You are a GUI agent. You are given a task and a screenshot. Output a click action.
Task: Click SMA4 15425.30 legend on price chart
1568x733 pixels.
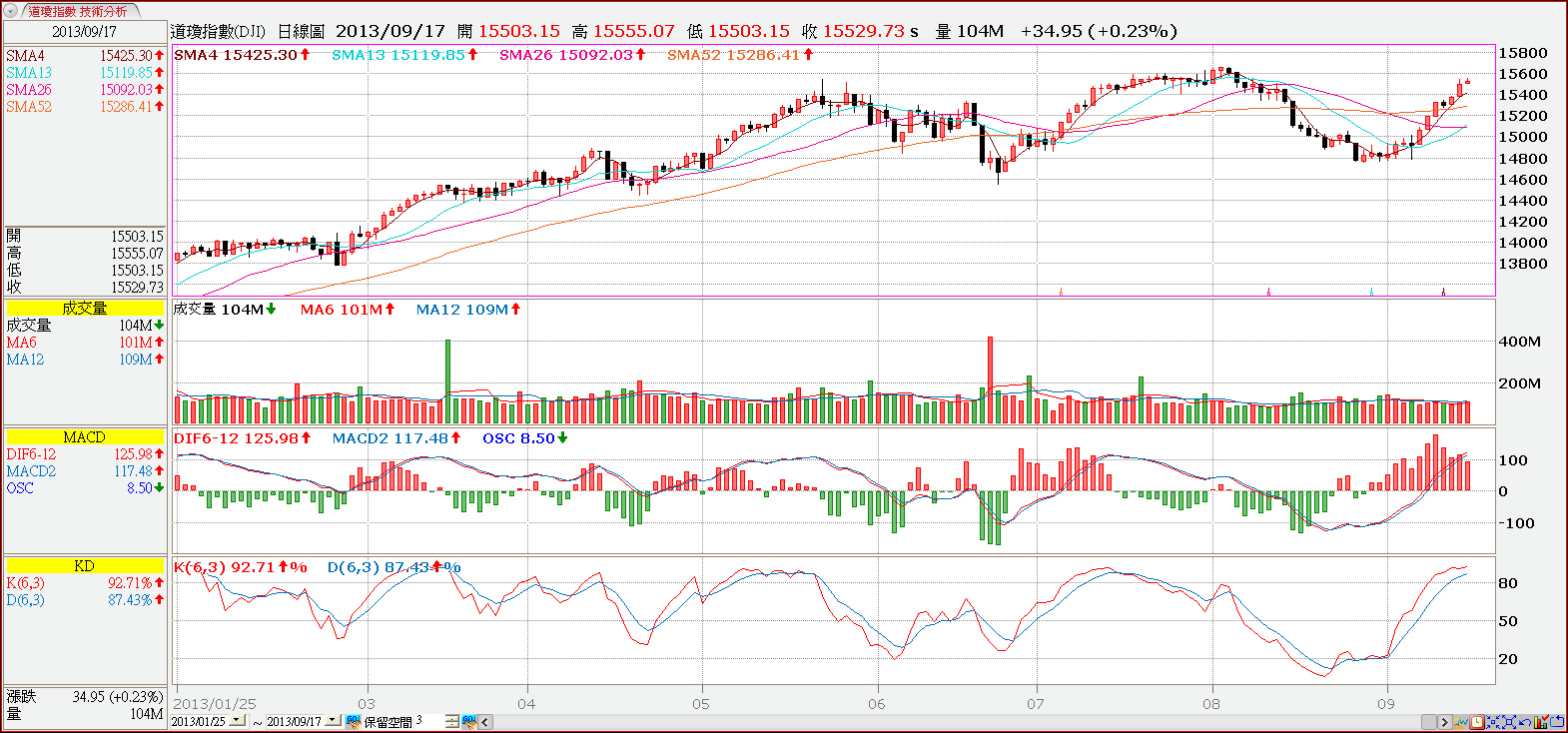(242, 55)
